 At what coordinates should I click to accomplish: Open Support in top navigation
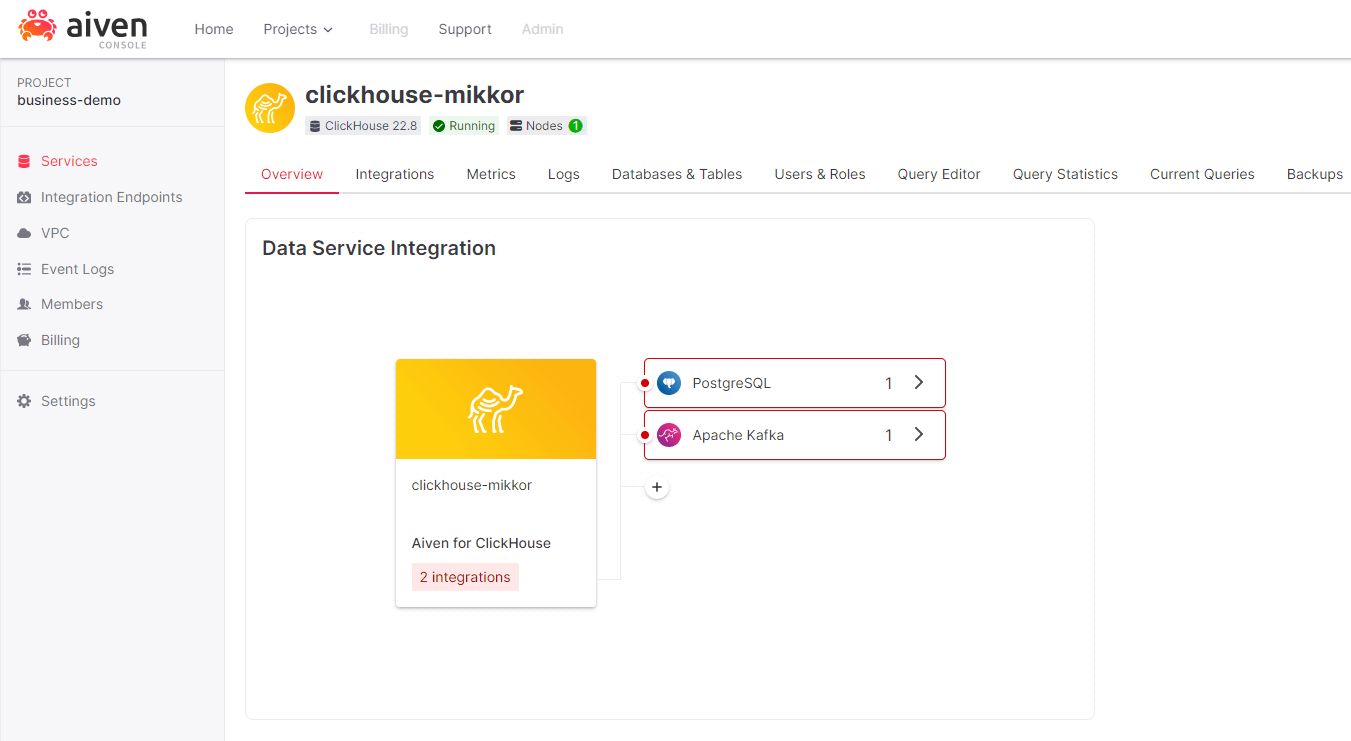pyautogui.click(x=465, y=29)
